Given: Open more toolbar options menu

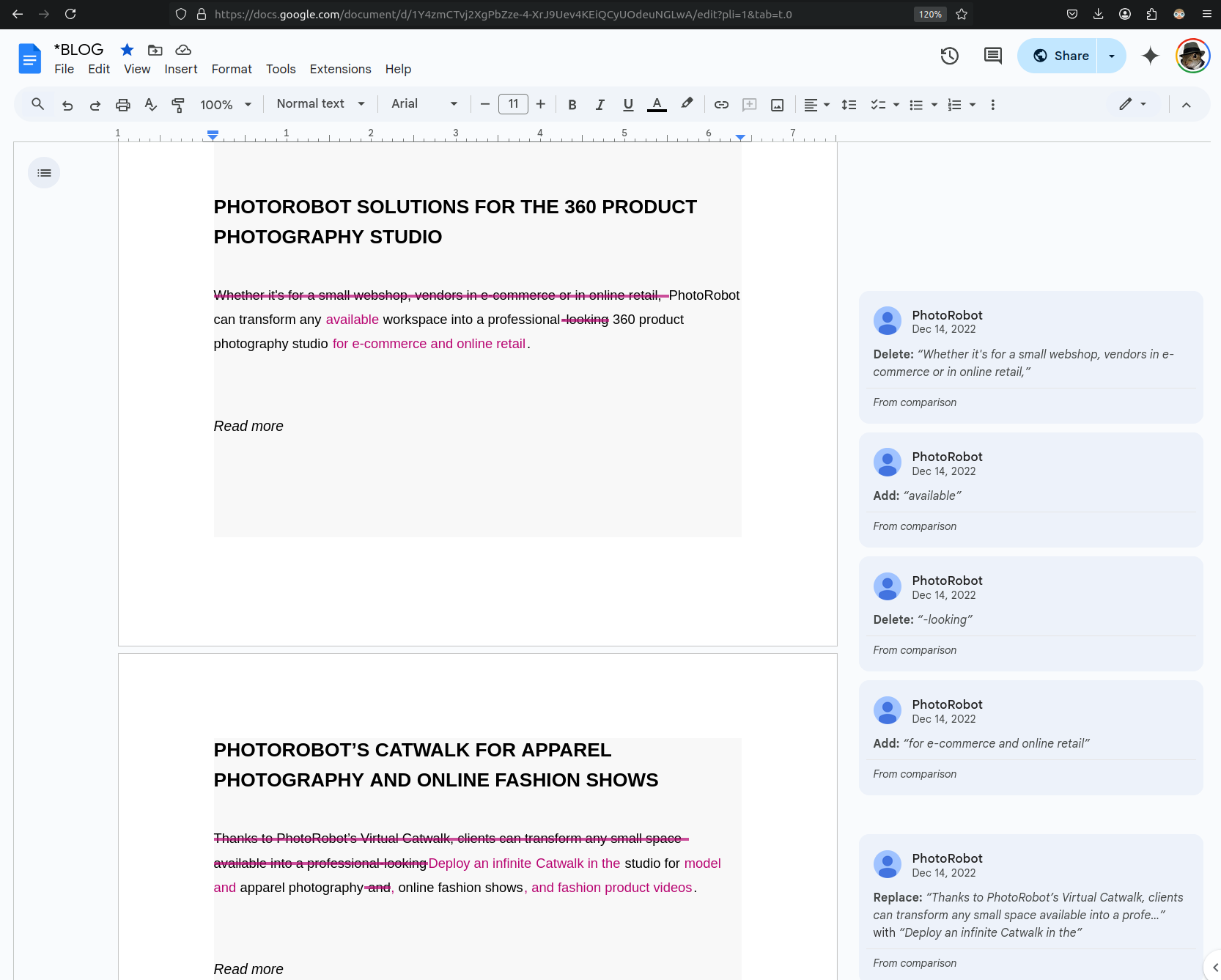Looking at the screenshot, I should point(993,105).
